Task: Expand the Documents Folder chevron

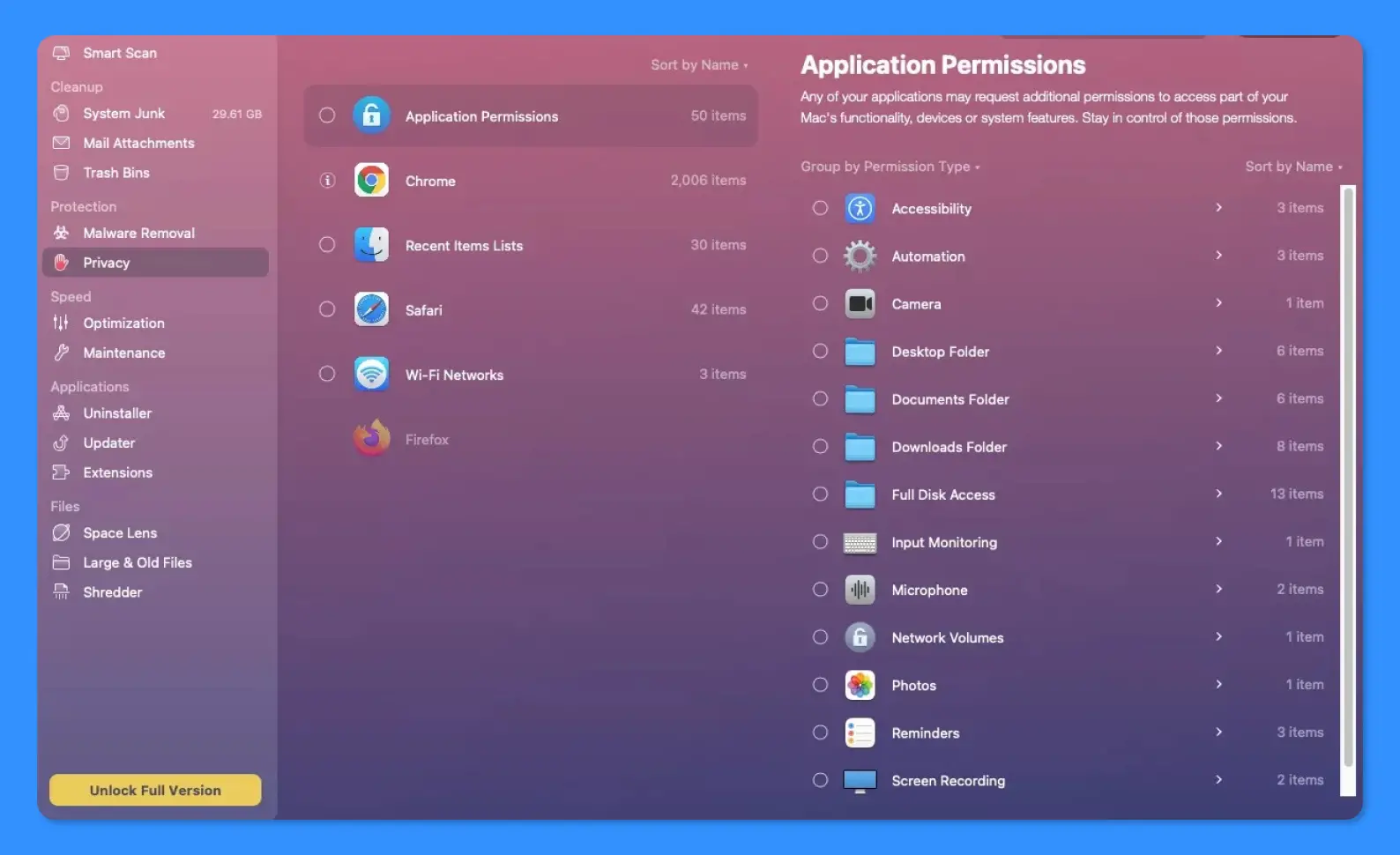Action: click(x=1219, y=398)
